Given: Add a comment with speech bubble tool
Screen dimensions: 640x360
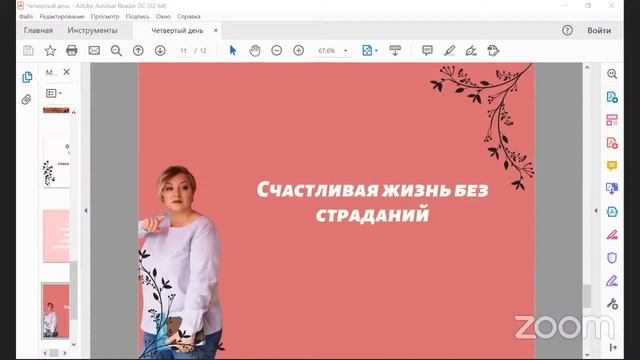Looking at the screenshot, I should click(427, 51).
